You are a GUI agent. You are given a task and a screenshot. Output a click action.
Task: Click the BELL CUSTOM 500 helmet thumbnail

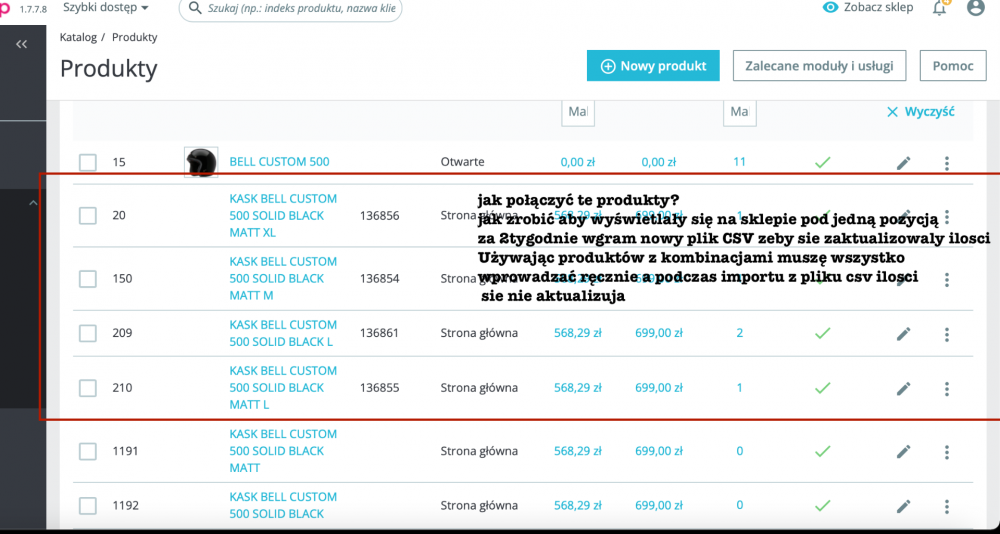coord(201,162)
